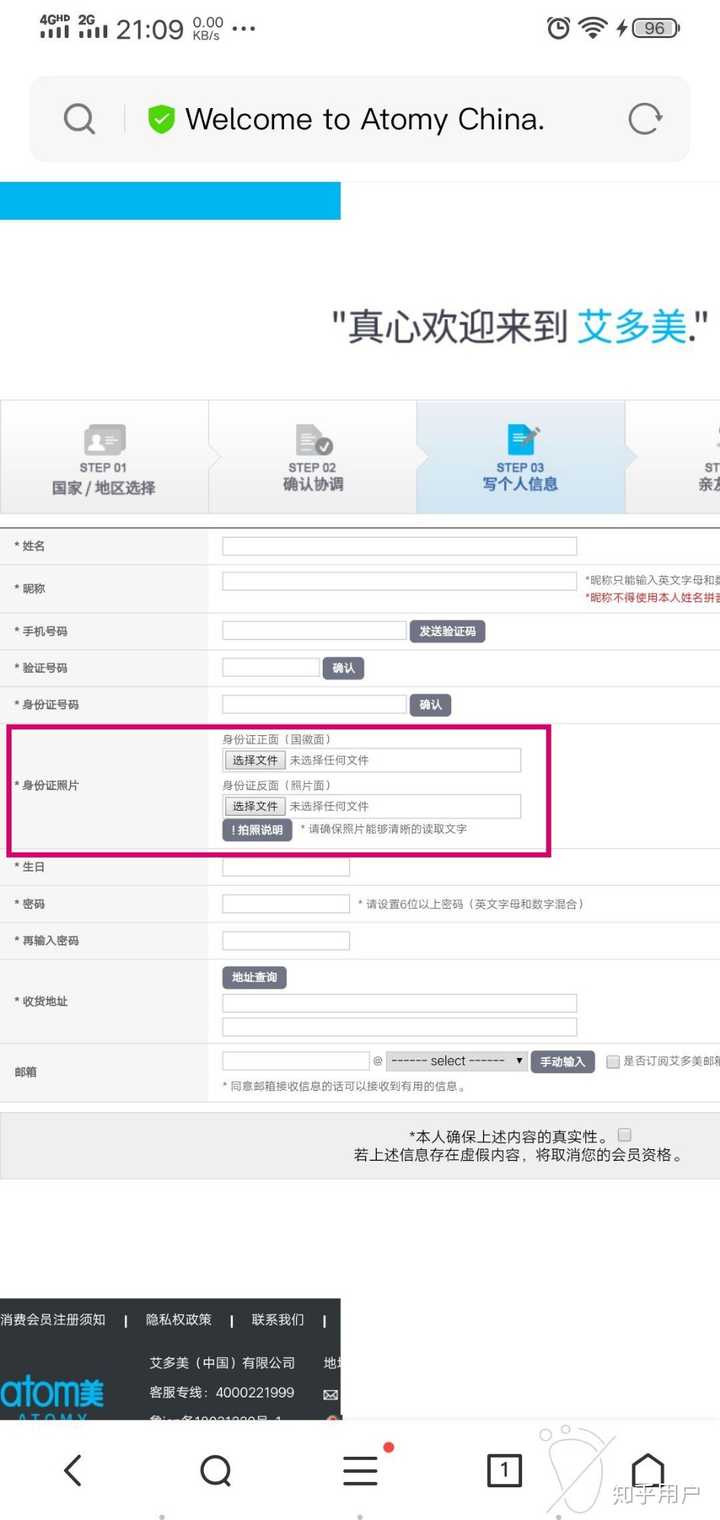The height and width of the screenshot is (1520, 720).
Task: Open the 联系我们 footer link
Action: (278, 1320)
